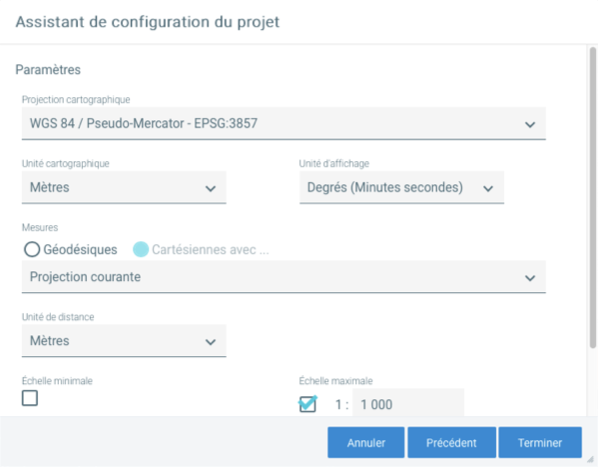Click the chevron in Unité cartographique field
The image size is (598, 467).
pos(211,189)
